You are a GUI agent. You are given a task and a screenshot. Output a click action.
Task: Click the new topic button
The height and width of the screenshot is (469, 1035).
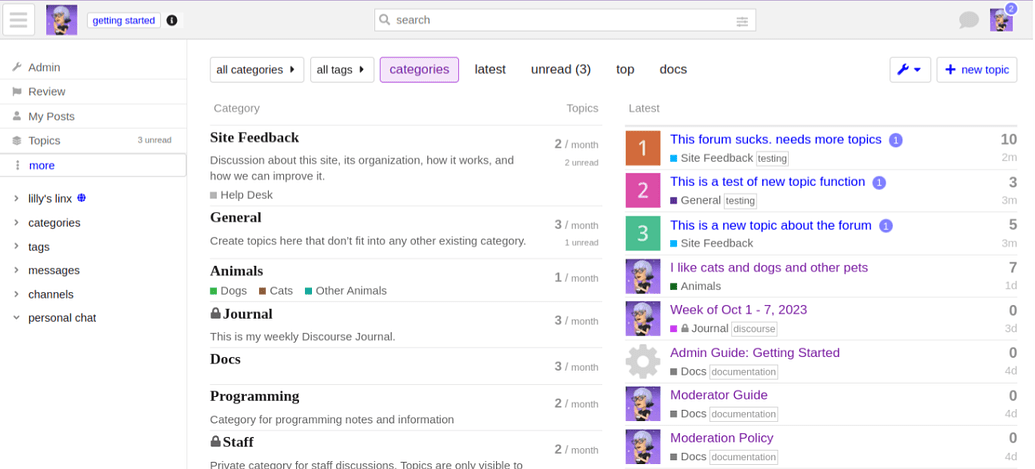pos(976,69)
